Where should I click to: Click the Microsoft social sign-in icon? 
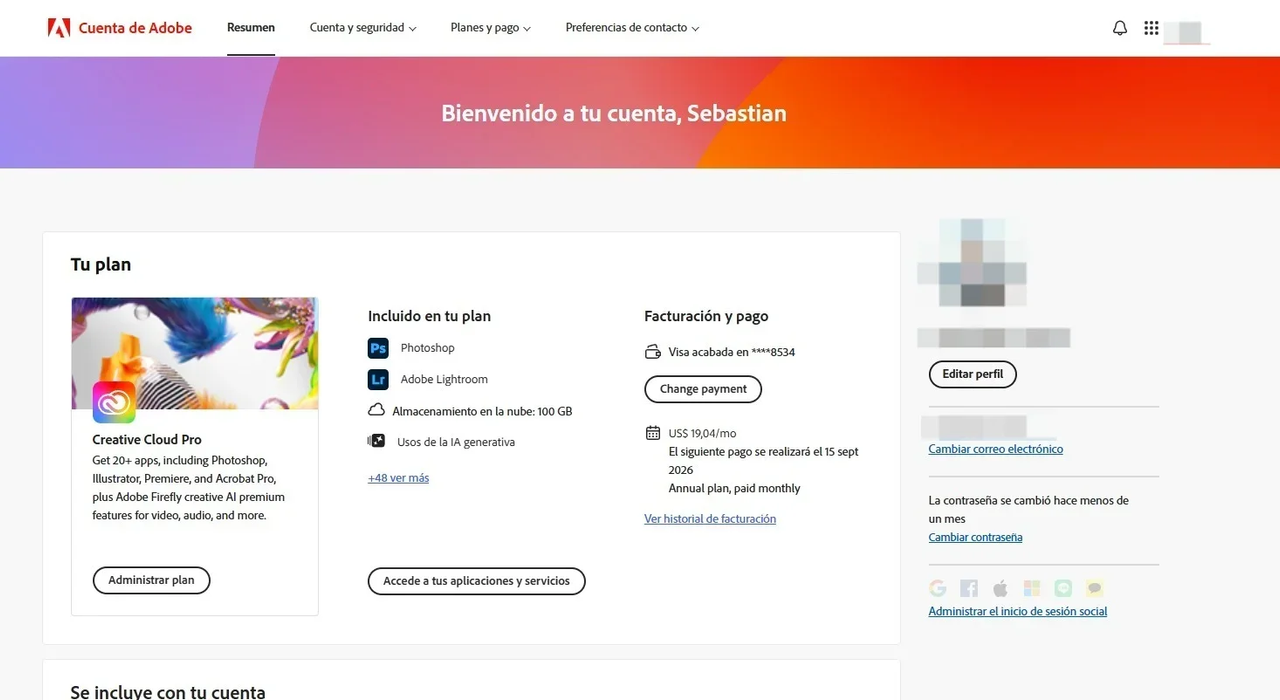coord(1032,588)
